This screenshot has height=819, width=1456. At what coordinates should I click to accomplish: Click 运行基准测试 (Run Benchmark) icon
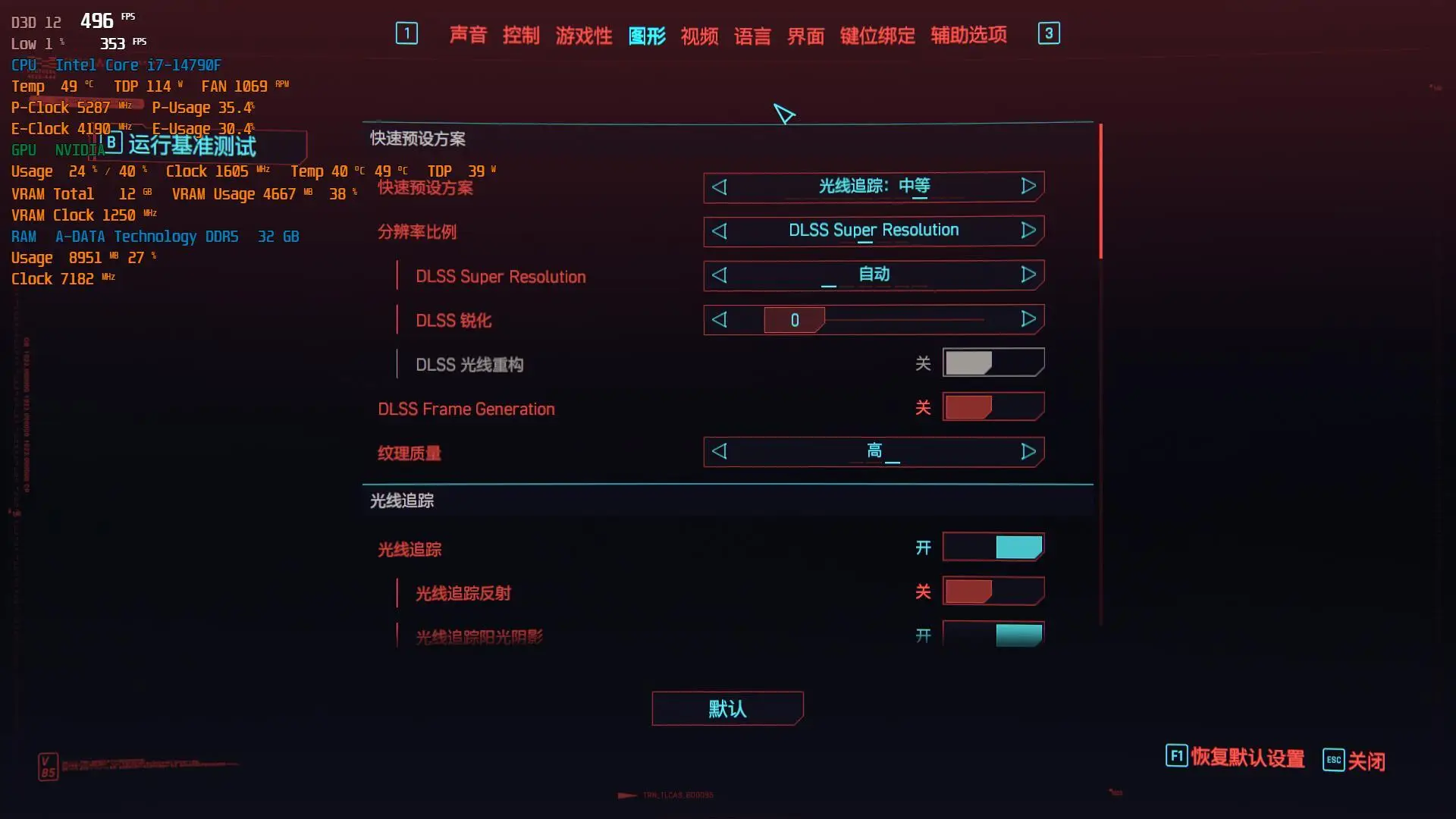click(x=113, y=146)
